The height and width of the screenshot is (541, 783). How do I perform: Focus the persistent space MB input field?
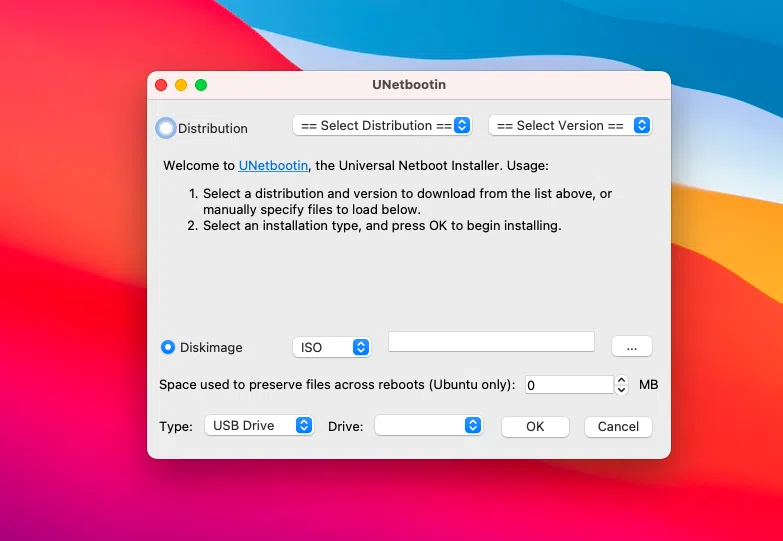coord(567,385)
